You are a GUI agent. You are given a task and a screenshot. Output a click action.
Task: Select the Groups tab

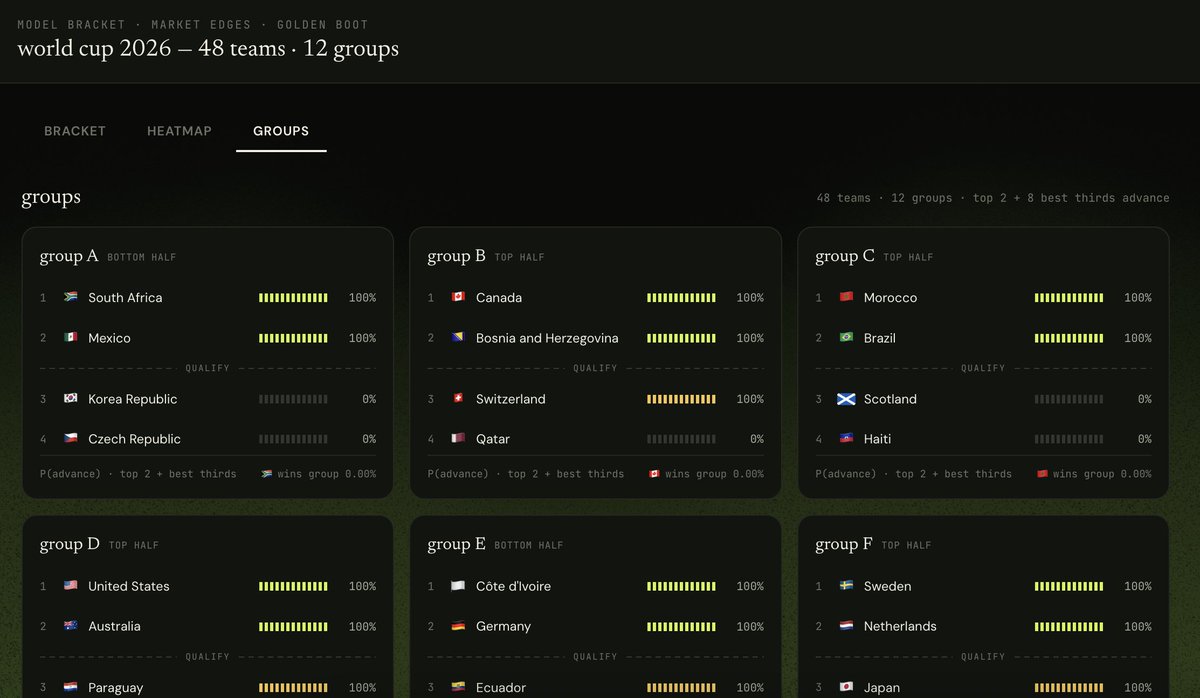[281, 131]
